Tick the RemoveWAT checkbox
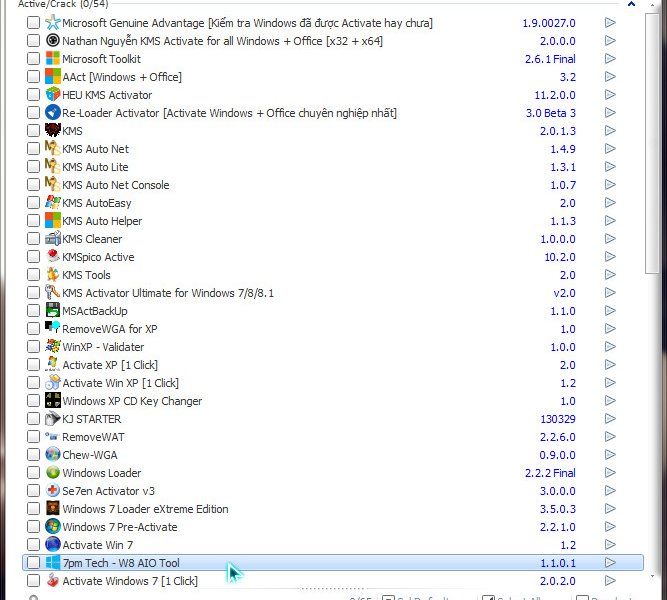 33,437
